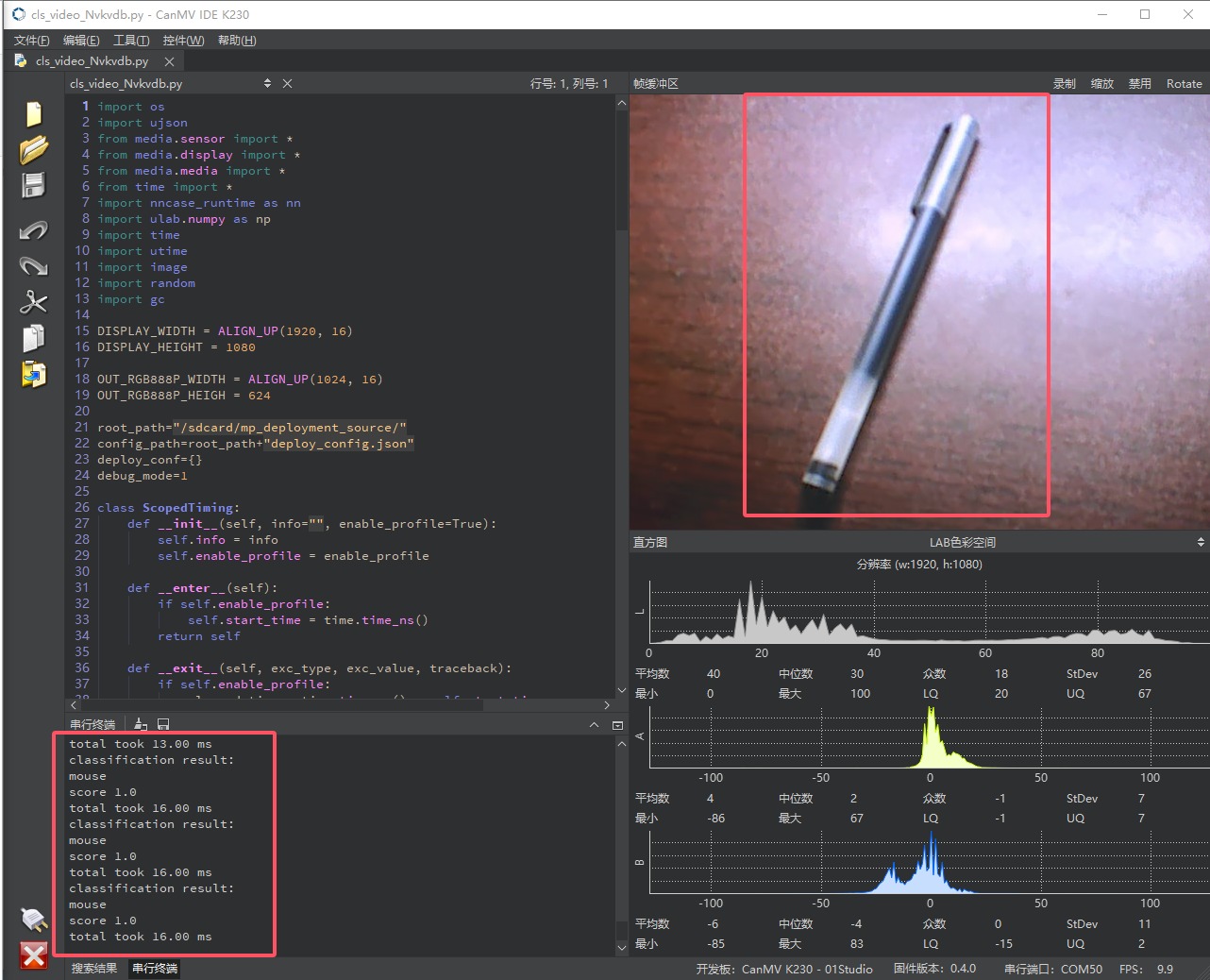Image resolution: width=1210 pixels, height=980 pixels.
Task: Open the 工具(T) menu
Action: (130, 41)
